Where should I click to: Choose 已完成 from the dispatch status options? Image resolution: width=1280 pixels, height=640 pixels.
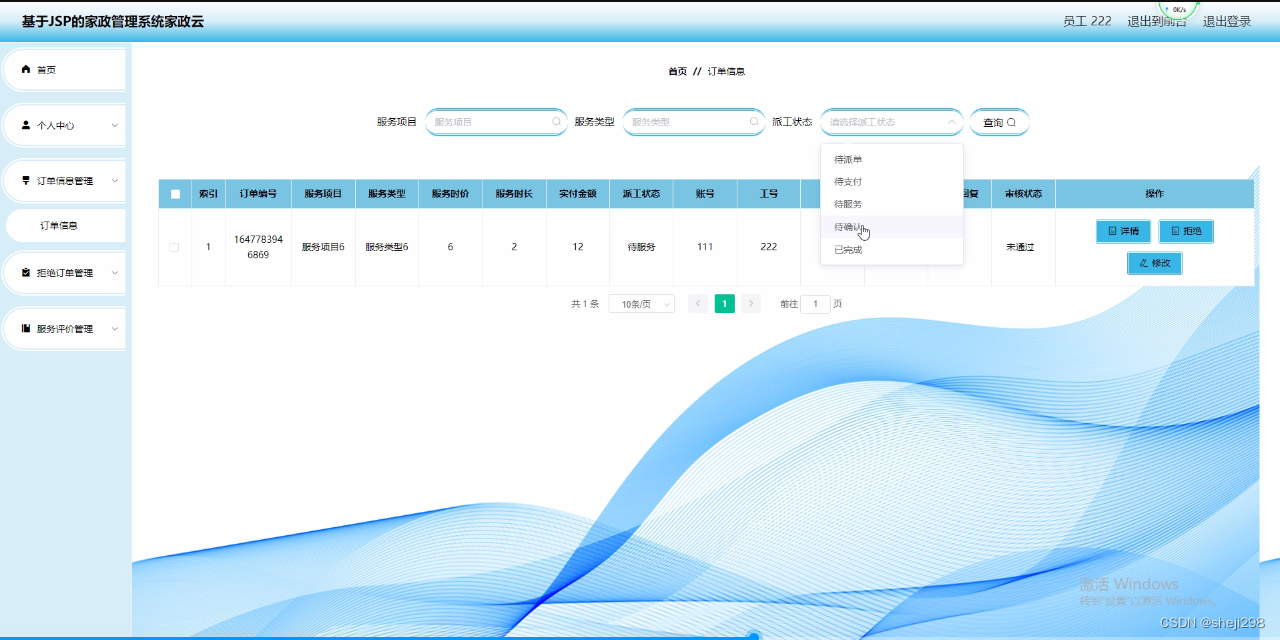coord(847,249)
